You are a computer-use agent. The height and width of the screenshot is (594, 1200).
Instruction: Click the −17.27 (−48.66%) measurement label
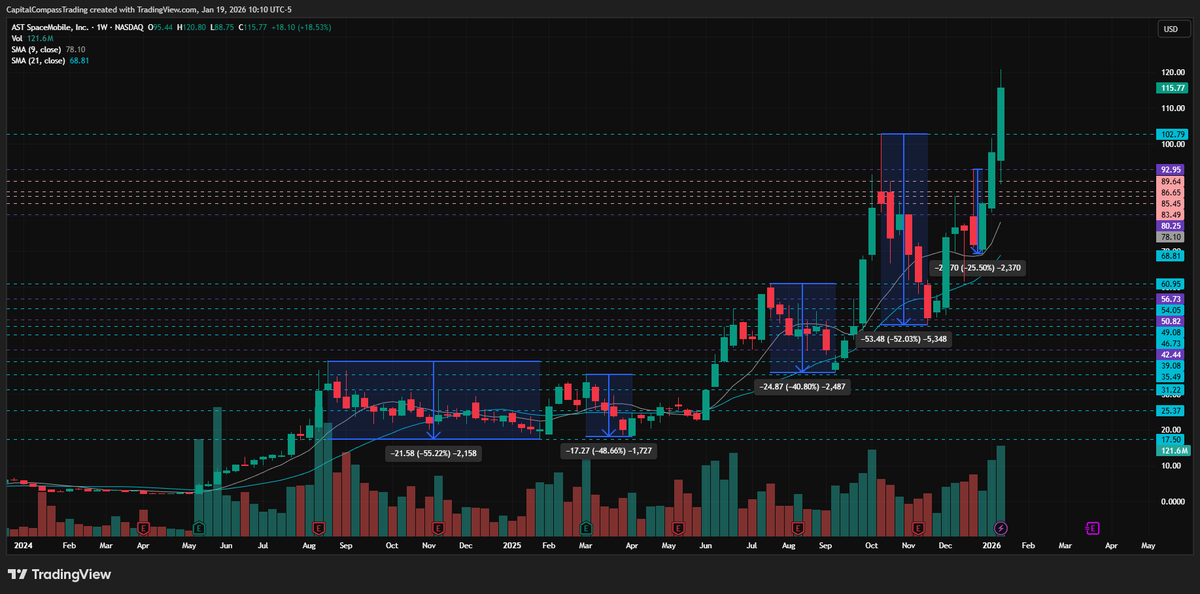pyautogui.click(x=610, y=452)
